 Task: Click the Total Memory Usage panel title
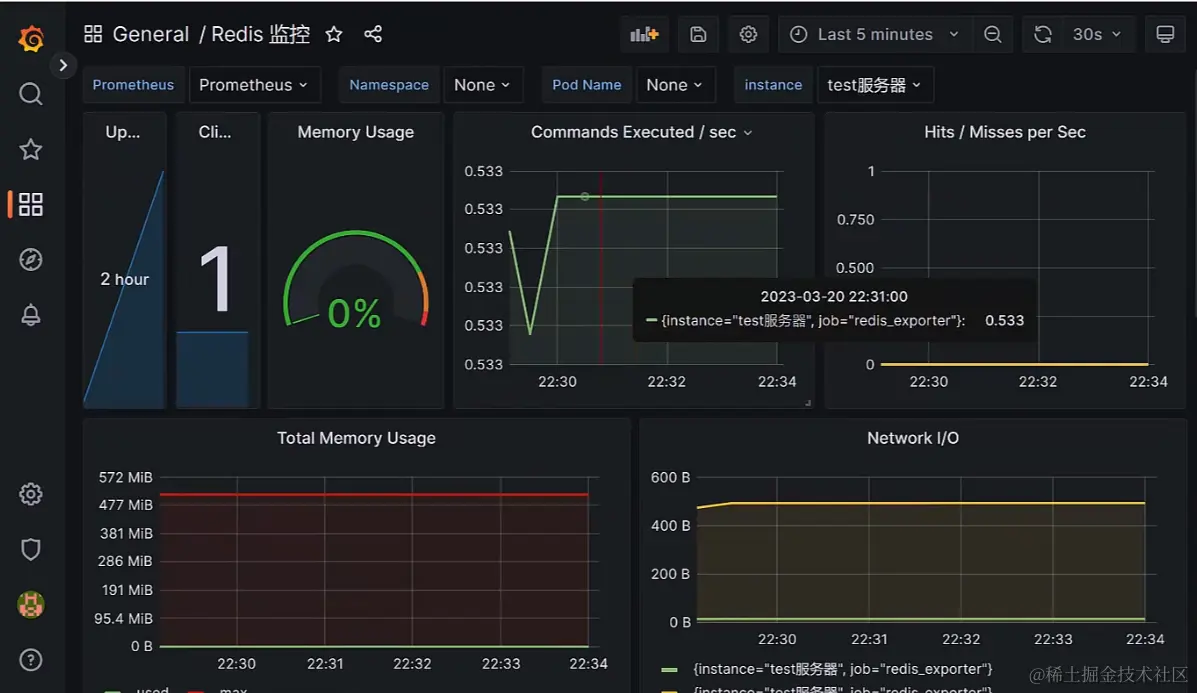(x=356, y=438)
